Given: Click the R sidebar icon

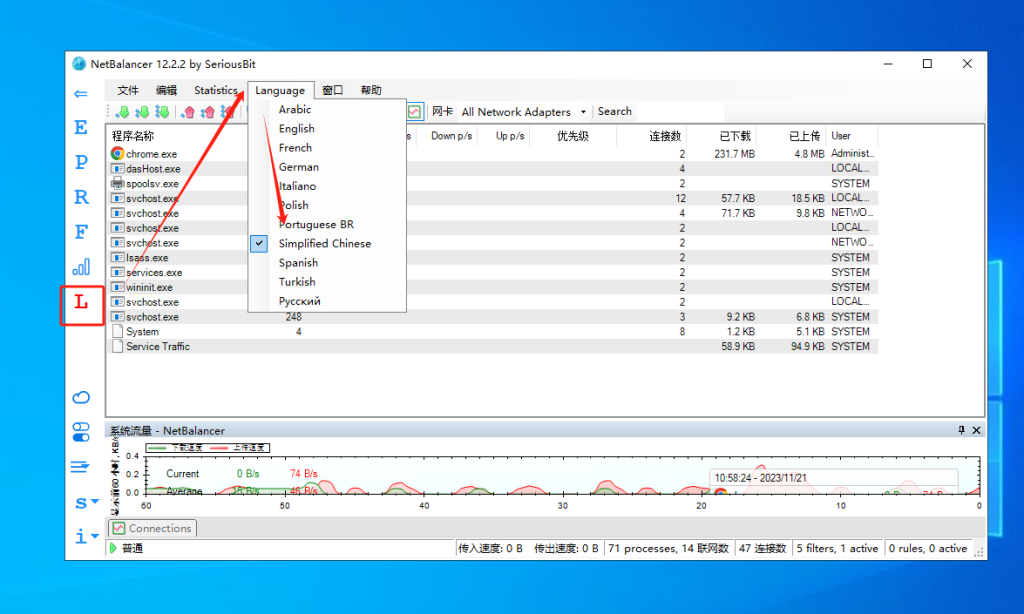Looking at the screenshot, I should click(81, 197).
